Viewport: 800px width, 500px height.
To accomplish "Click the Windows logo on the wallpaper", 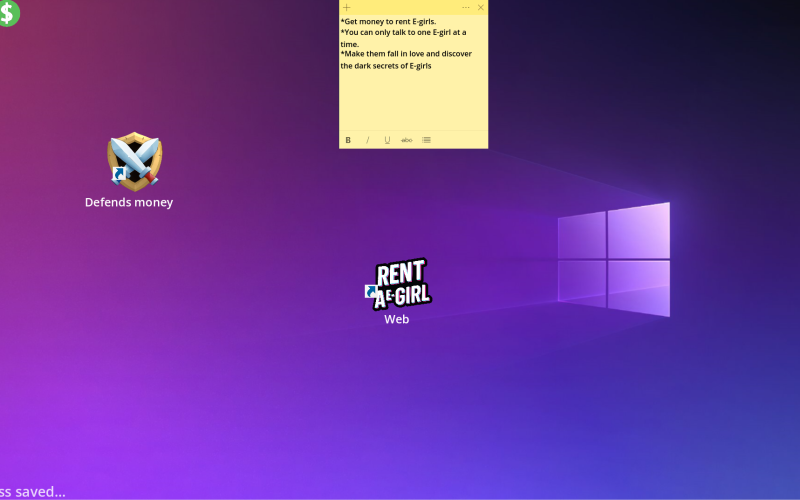I will point(613,260).
